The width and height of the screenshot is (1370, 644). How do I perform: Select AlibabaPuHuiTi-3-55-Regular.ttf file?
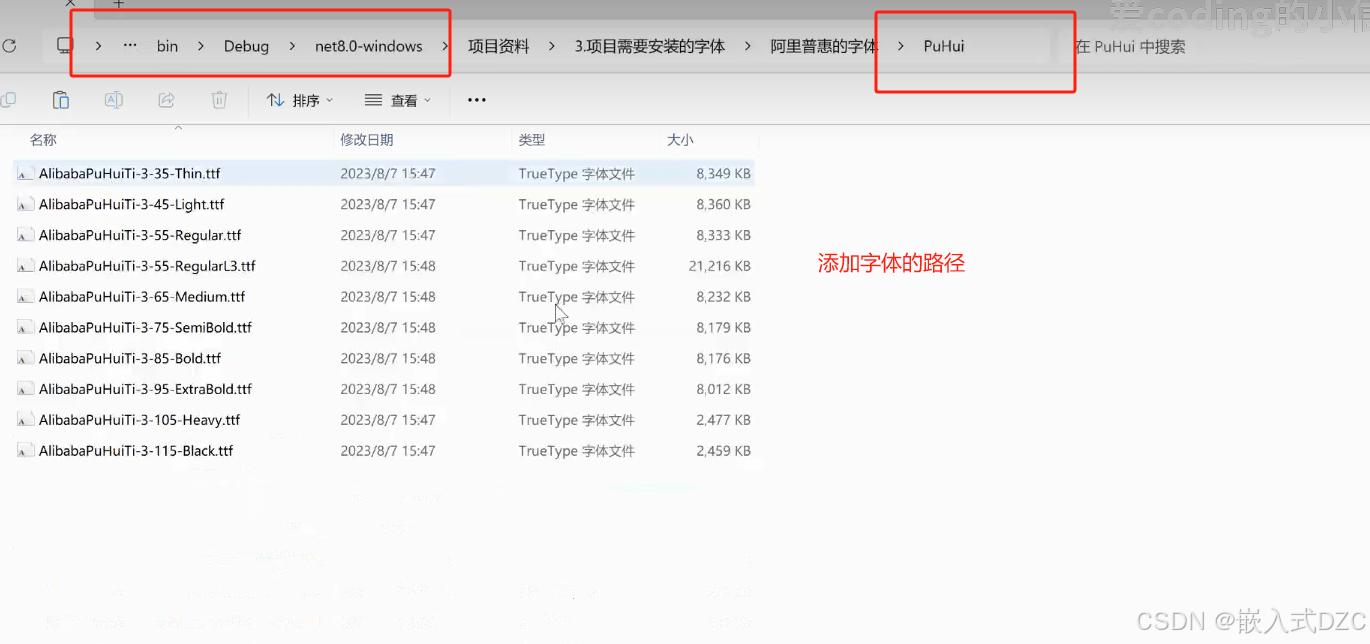[x=384, y=235]
